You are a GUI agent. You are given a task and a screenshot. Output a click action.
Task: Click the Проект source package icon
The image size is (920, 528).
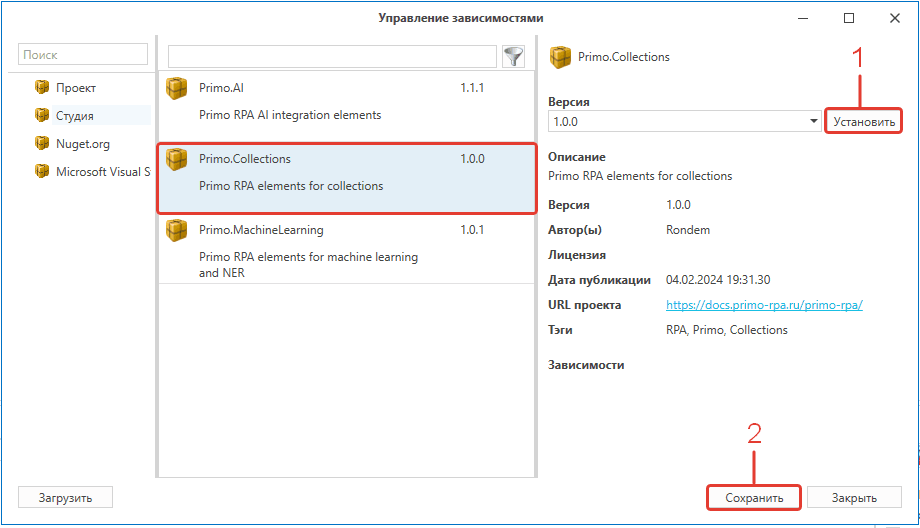[x=42, y=87]
